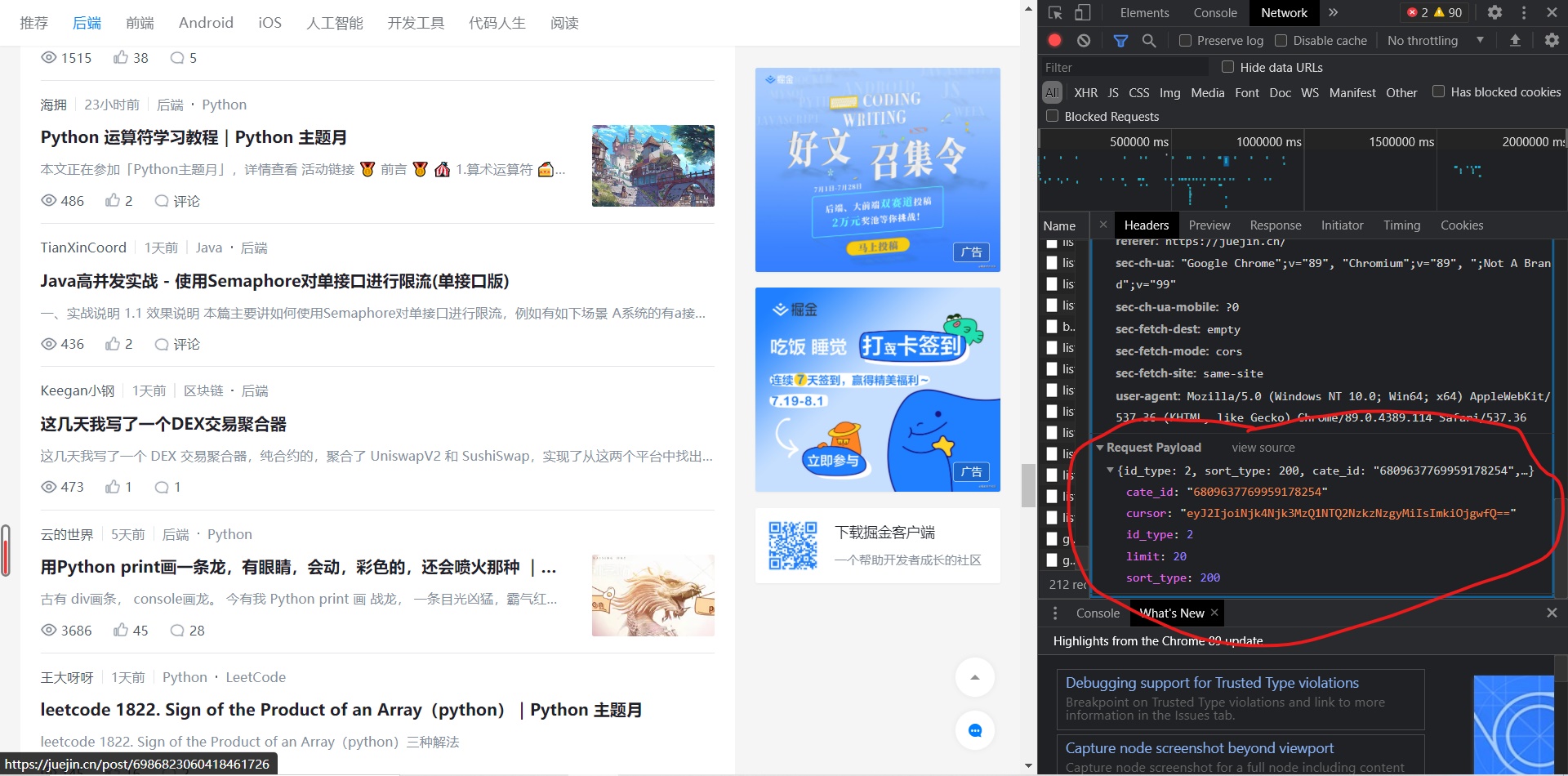Click the castle thumbnail of the Python article
The width and height of the screenshot is (1568, 776).
(x=653, y=166)
